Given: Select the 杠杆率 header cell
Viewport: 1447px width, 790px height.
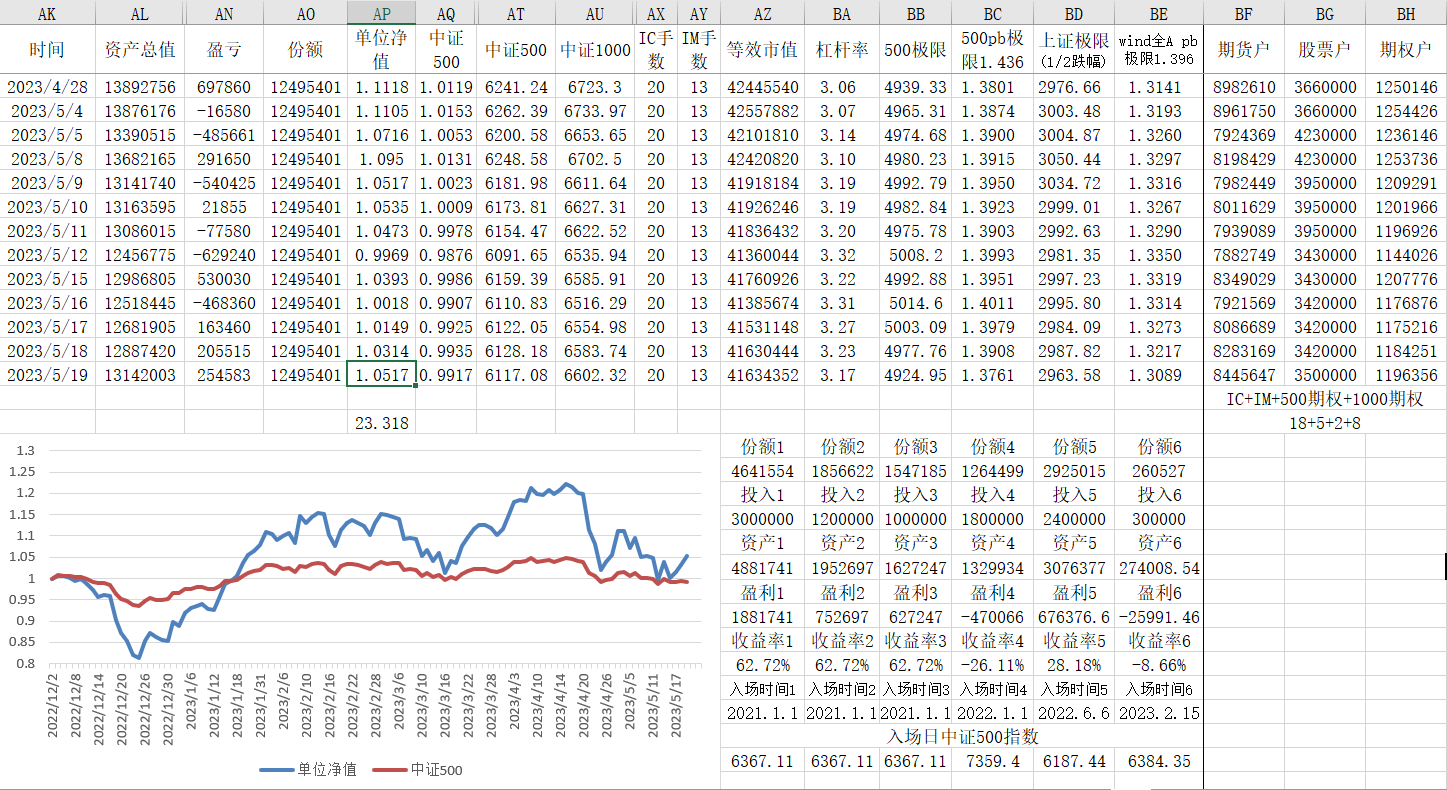Looking at the screenshot, I should (840, 50).
